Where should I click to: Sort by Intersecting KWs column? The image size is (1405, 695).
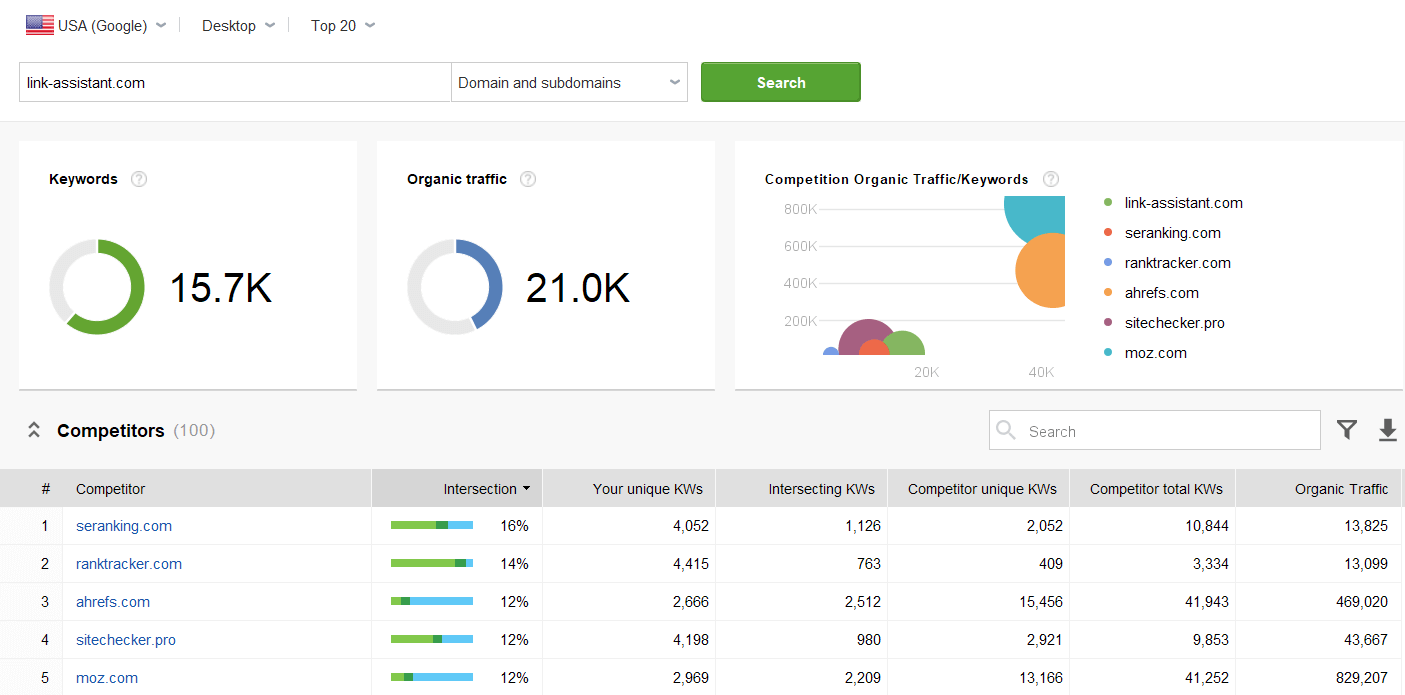tap(801, 489)
